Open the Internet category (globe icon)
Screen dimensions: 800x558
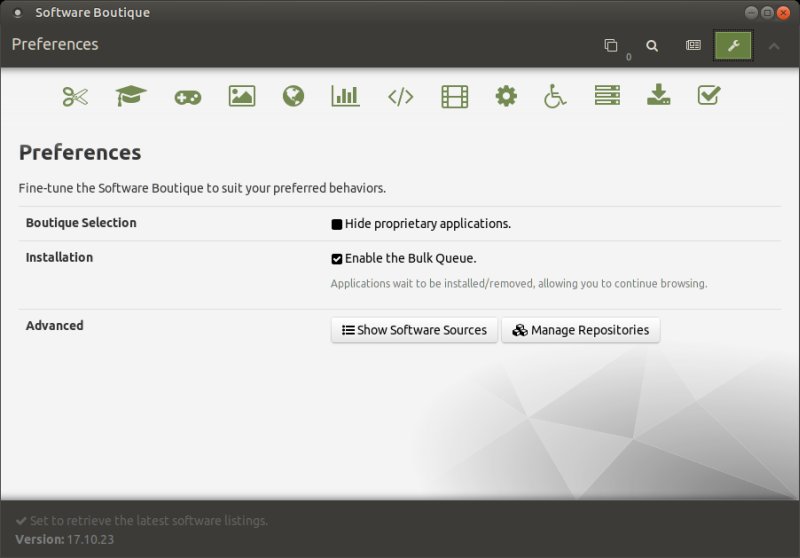pos(293,96)
